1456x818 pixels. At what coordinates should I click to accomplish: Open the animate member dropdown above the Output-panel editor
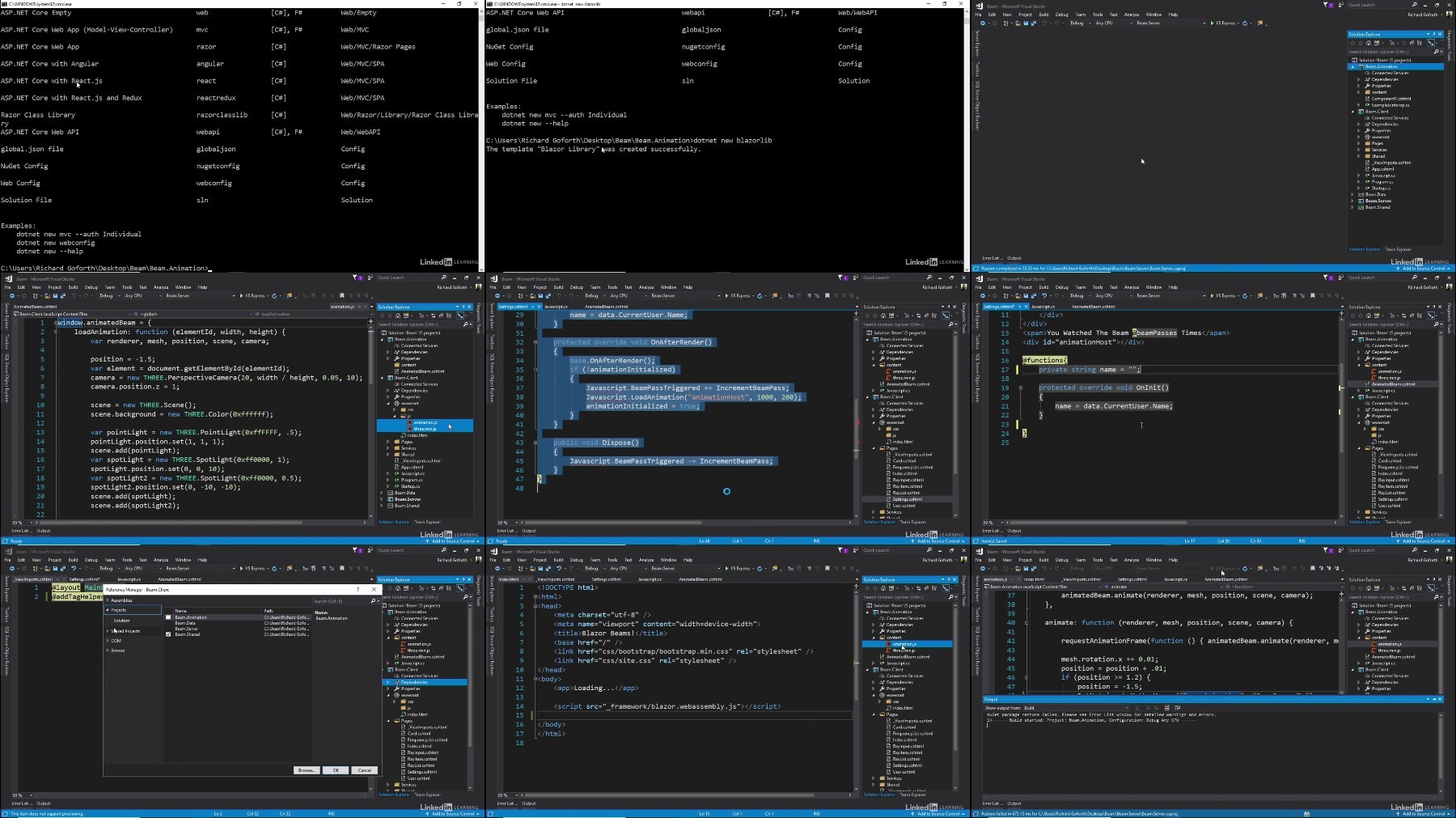click(x=1163, y=587)
